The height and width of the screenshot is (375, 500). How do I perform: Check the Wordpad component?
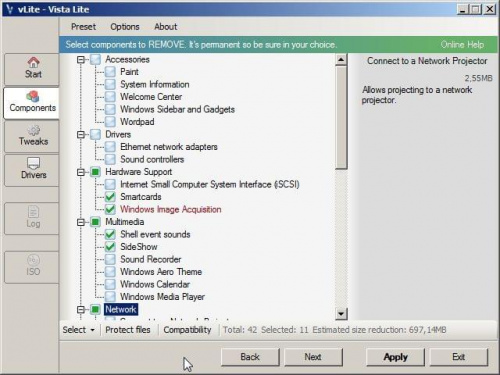(110, 122)
